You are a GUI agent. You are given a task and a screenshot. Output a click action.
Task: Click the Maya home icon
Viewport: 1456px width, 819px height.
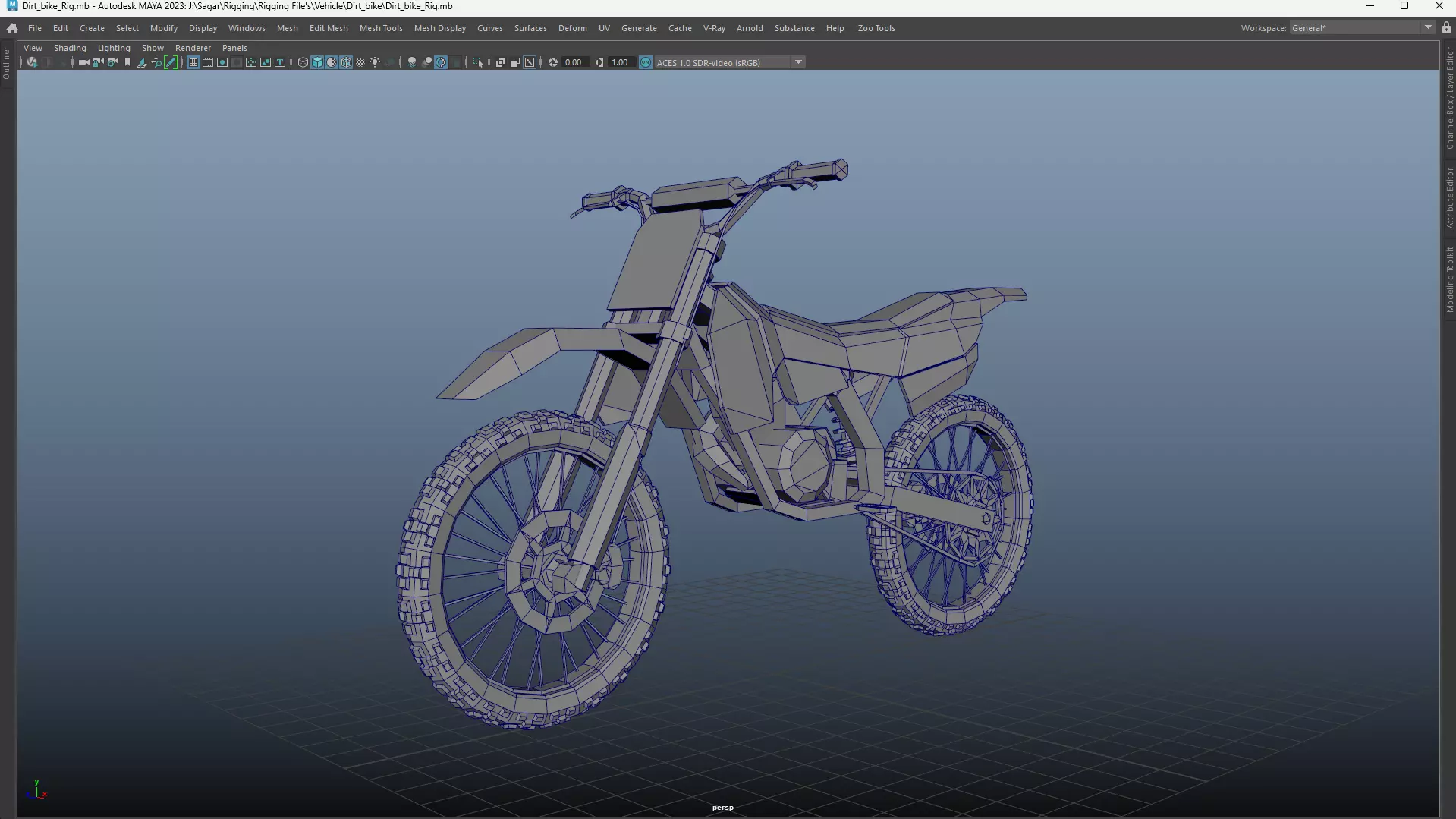pyautogui.click(x=12, y=28)
